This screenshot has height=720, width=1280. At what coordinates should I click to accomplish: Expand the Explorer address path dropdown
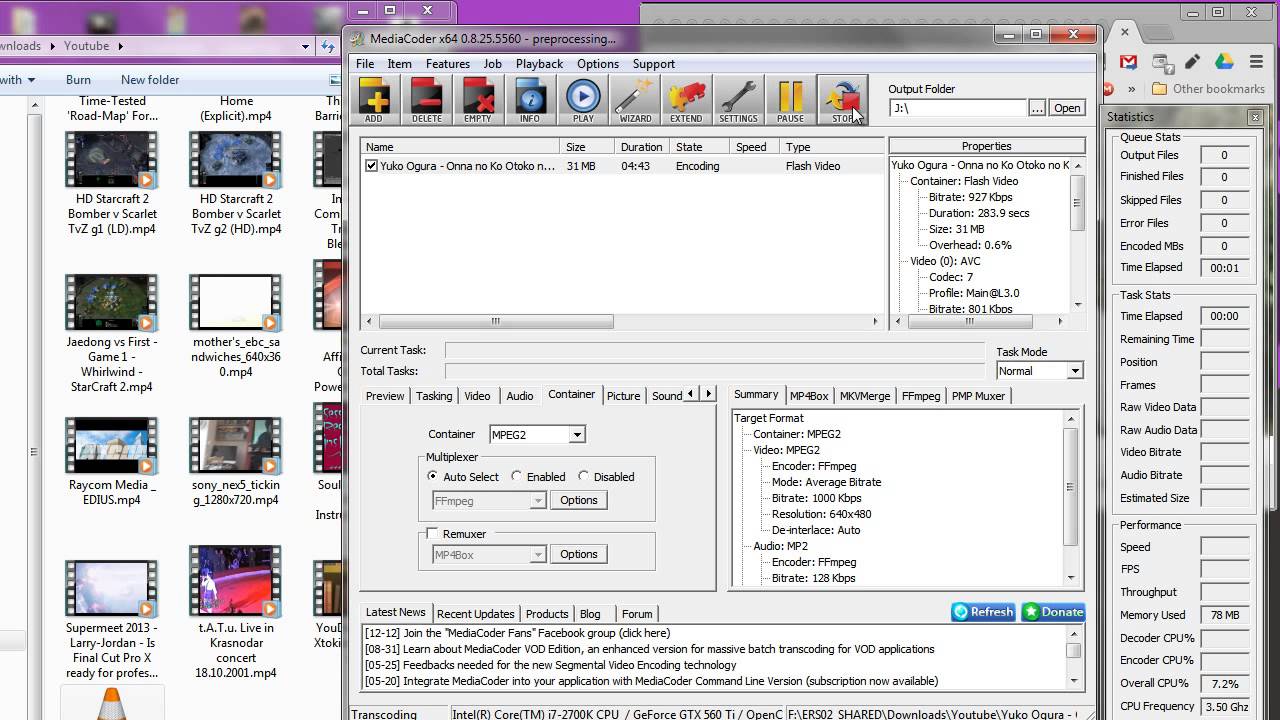pos(306,46)
